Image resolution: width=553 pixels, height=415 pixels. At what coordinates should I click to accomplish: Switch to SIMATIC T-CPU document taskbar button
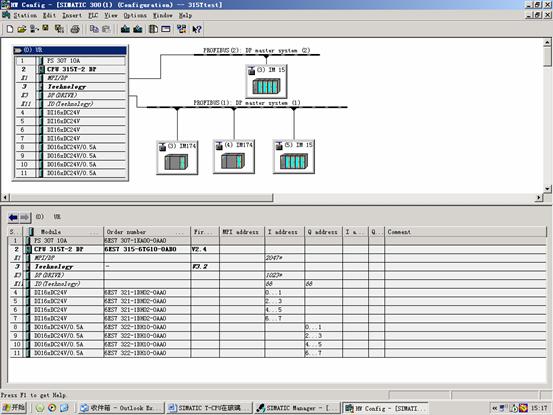[209, 408]
